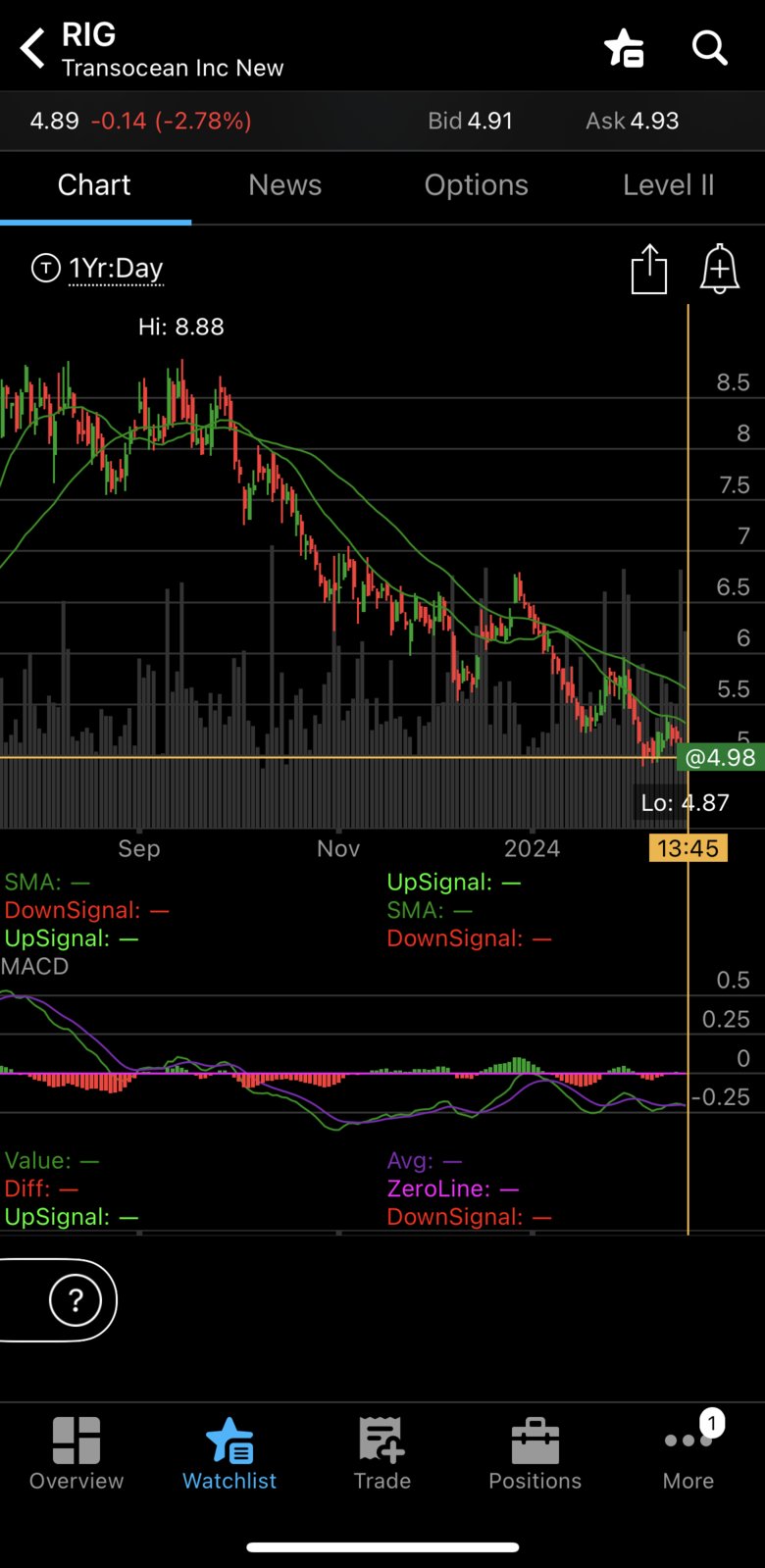Tap the -0.25 MACD axis label

tap(720, 1097)
